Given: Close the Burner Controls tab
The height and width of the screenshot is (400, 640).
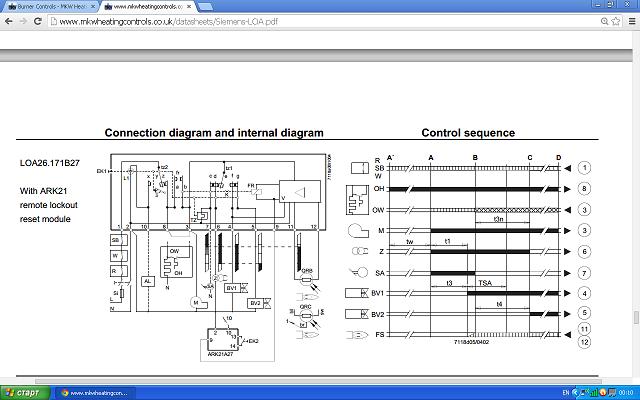Looking at the screenshot, I should (x=94, y=6).
